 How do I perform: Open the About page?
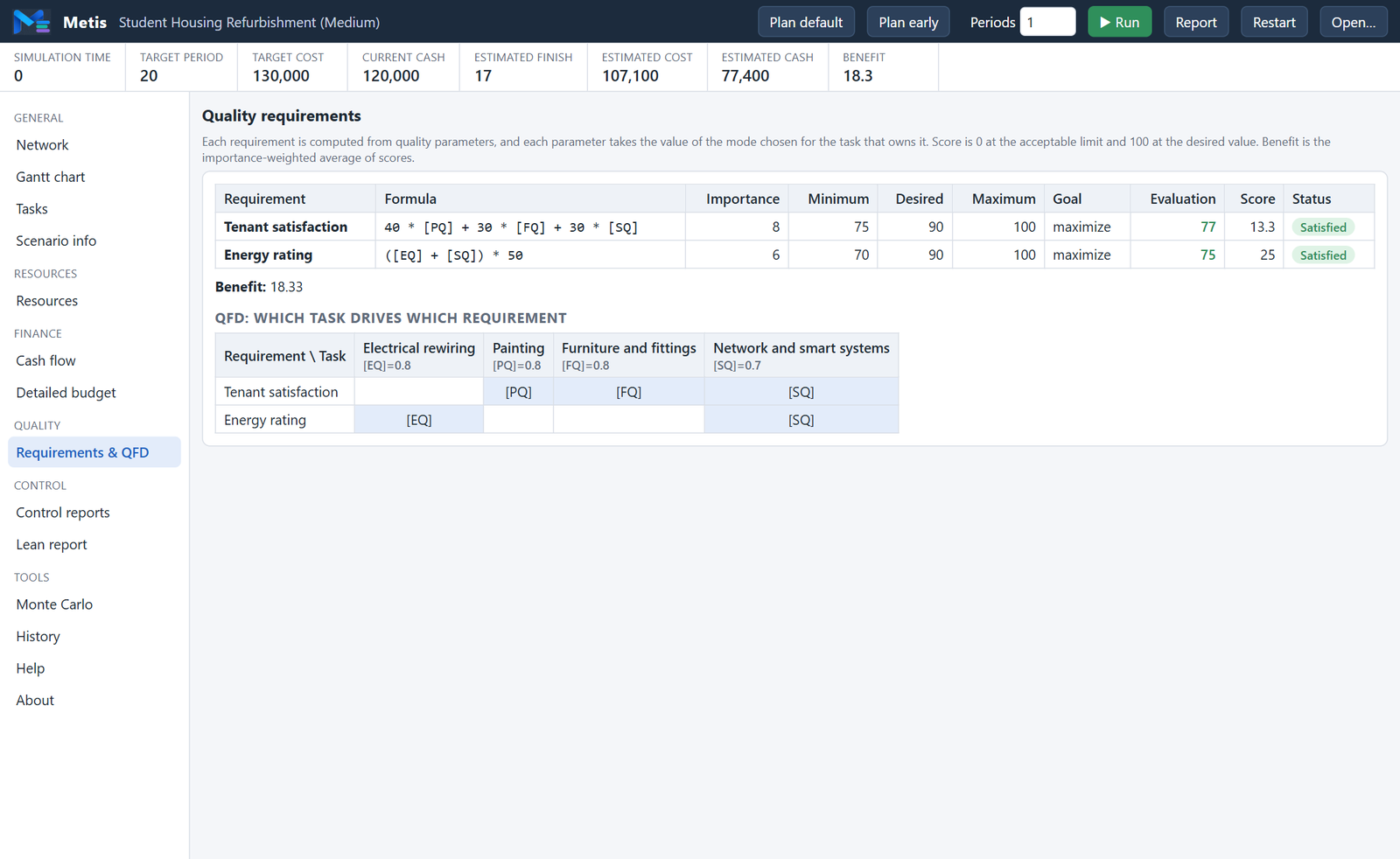(x=94, y=700)
